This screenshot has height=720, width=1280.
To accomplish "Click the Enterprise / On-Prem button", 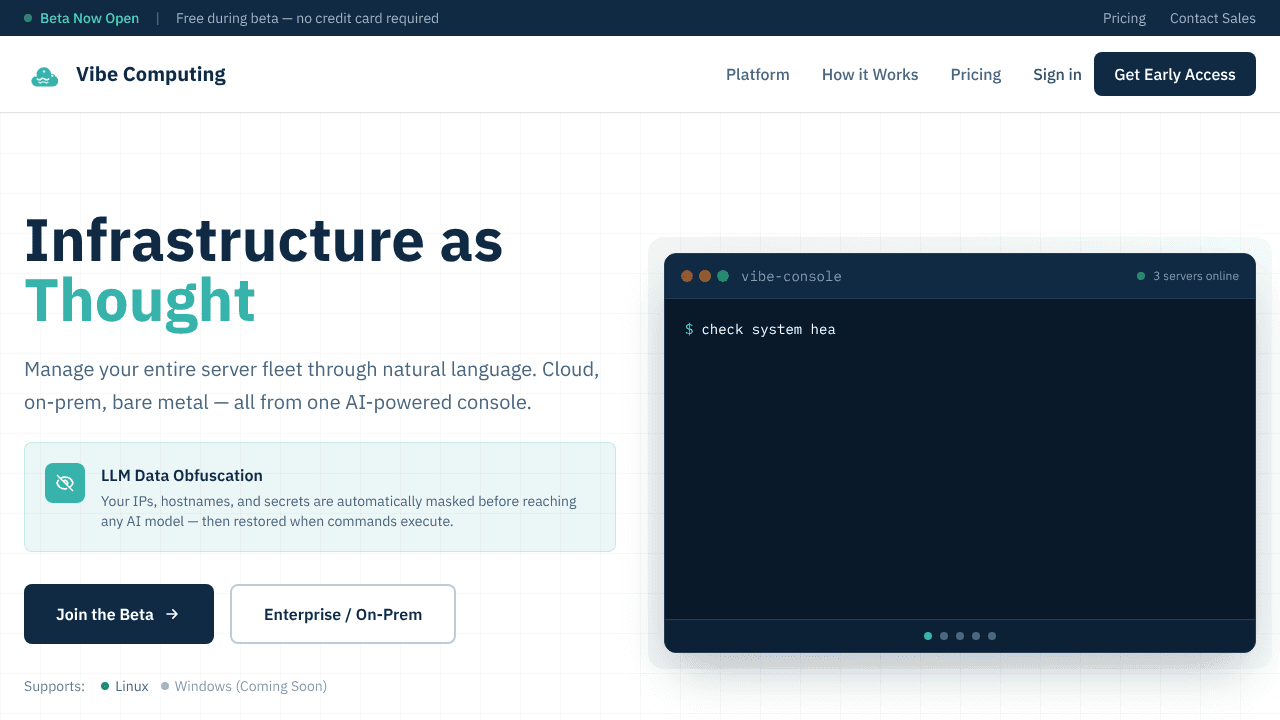I will click(x=343, y=614).
